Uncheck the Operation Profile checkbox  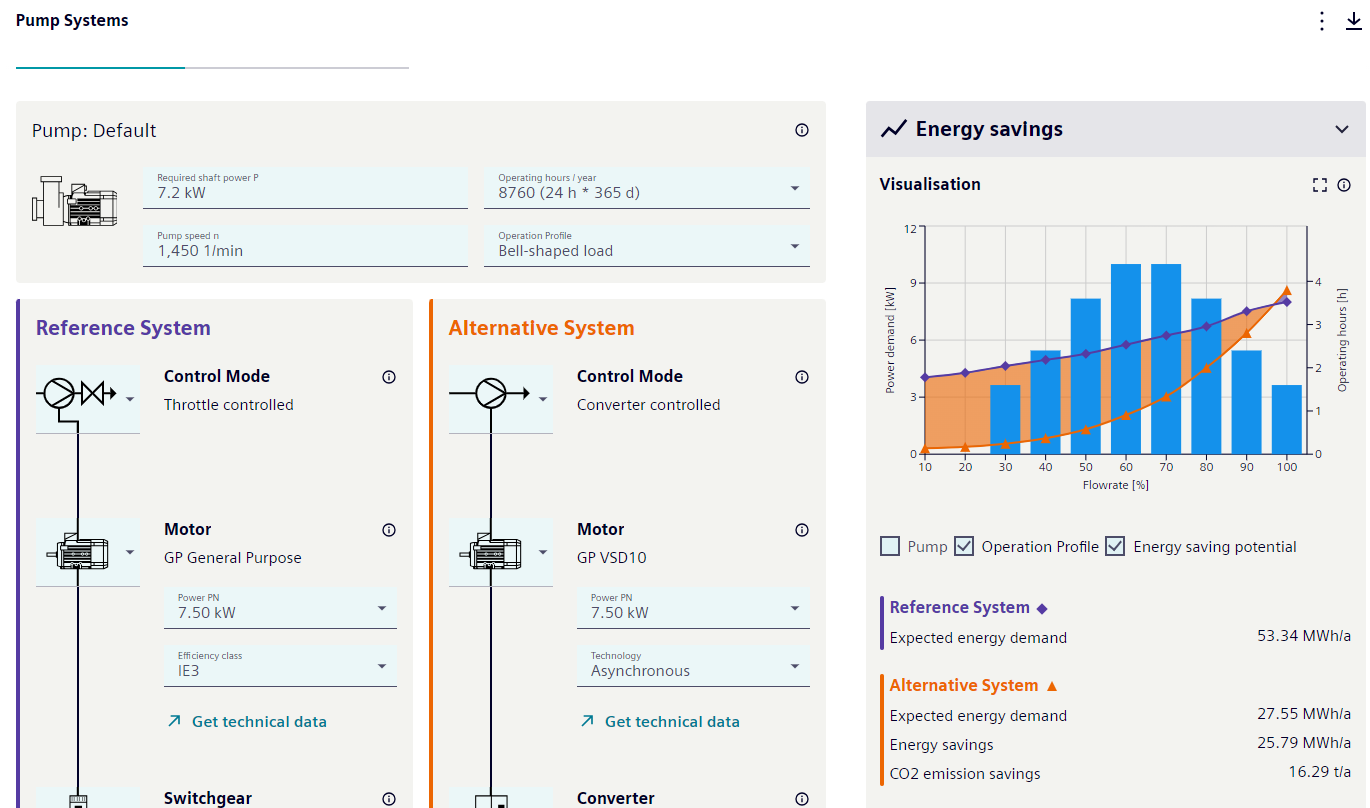pyautogui.click(x=964, y=546)
